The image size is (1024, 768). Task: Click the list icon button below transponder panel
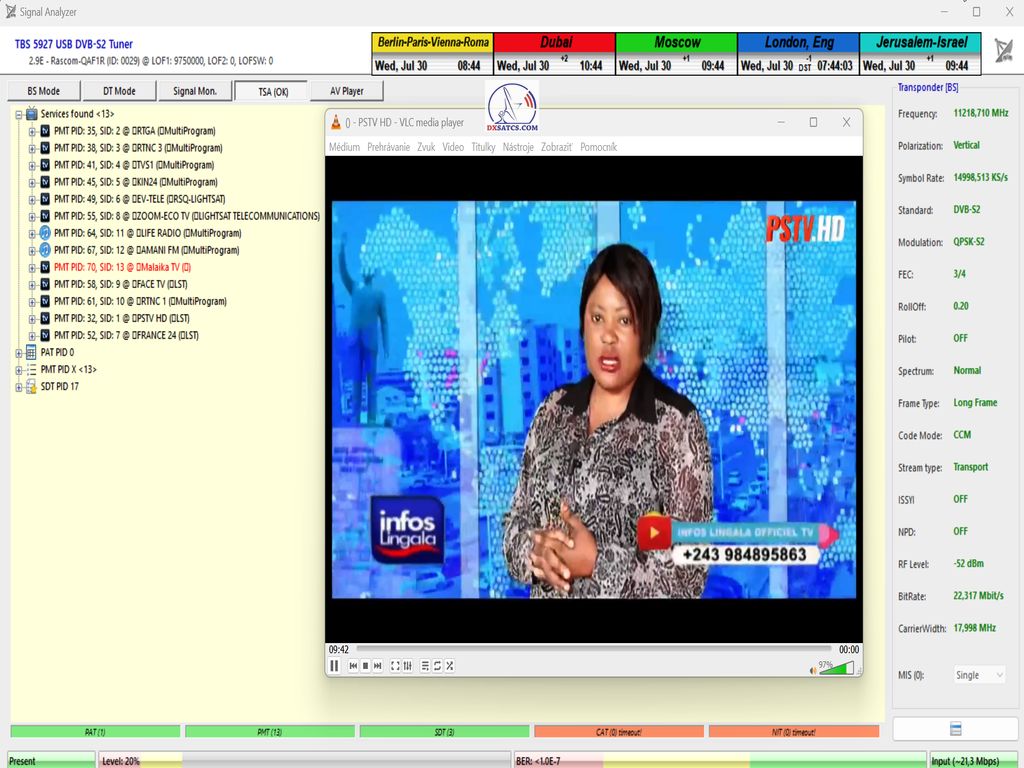[x=955, y=729]
